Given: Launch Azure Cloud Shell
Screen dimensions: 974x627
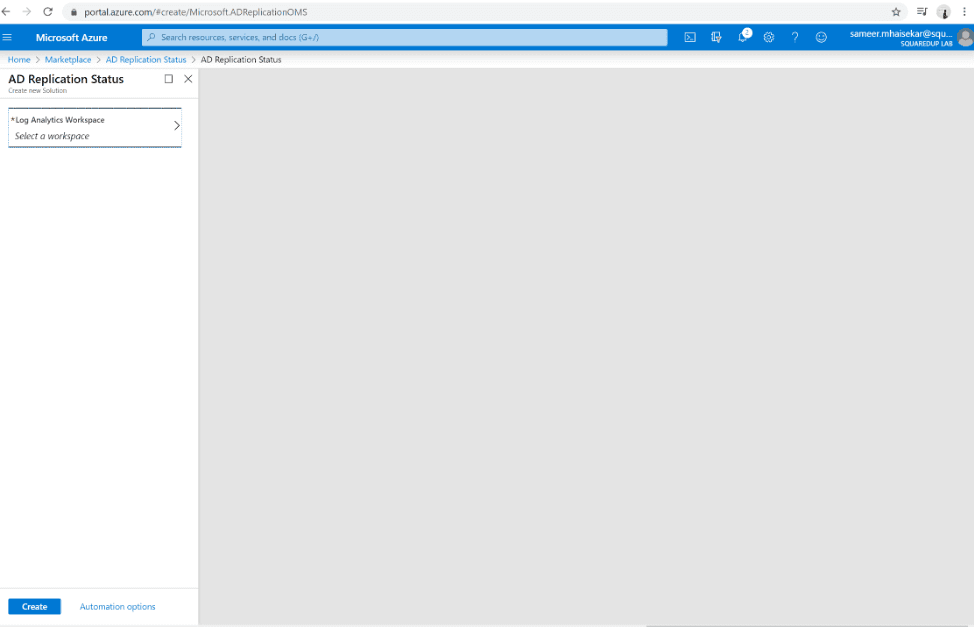Looking at the screenshot, I should click(x=690, y=37).
